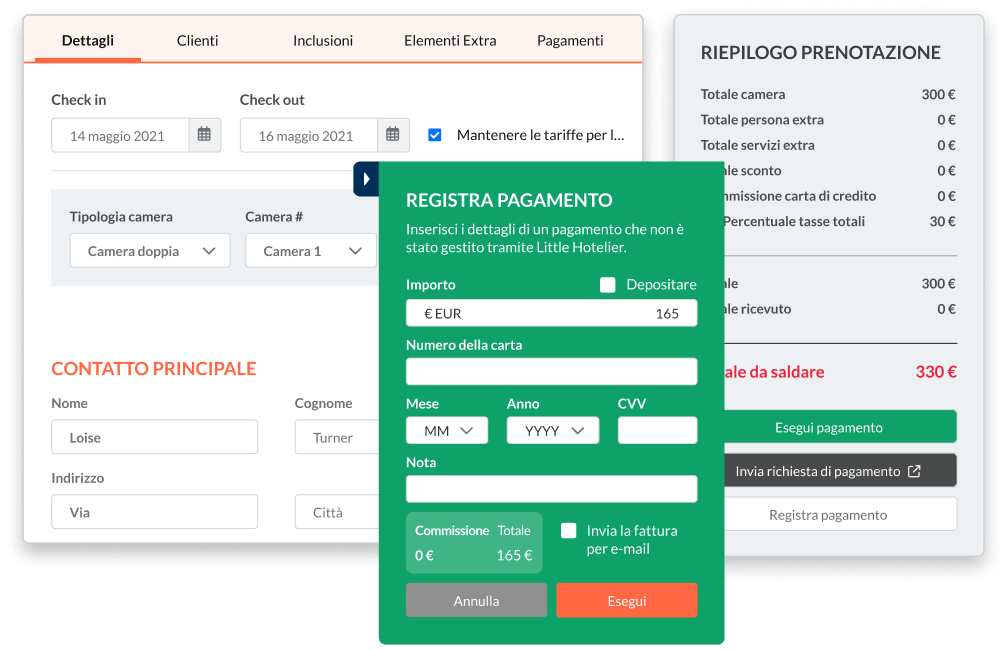This screenshot has width=1006, height=650.
Task: Click the Registra pagamento button
Action: tap(828, 515)
